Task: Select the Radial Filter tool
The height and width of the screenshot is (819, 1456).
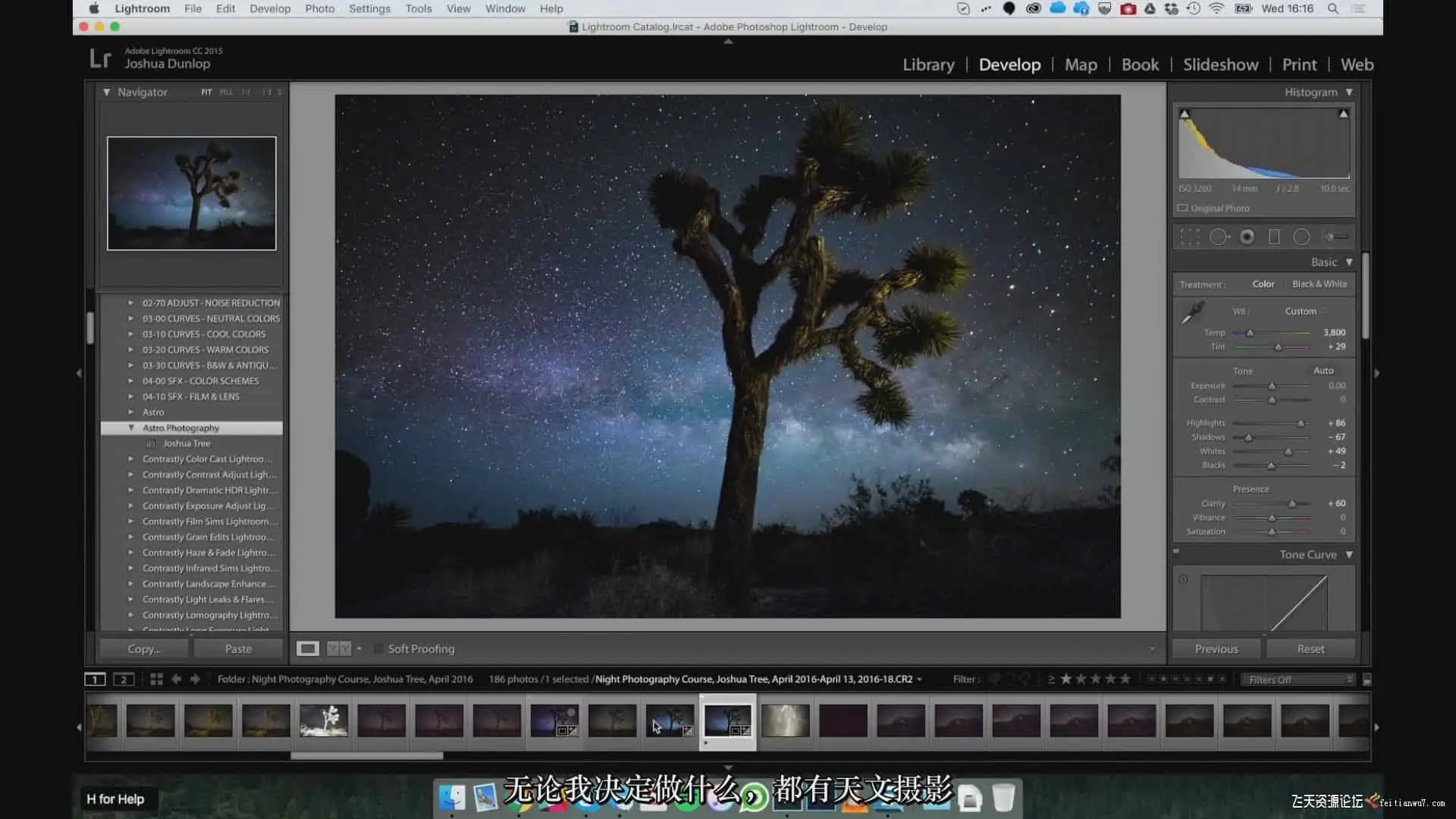Action: [1301, 237]
